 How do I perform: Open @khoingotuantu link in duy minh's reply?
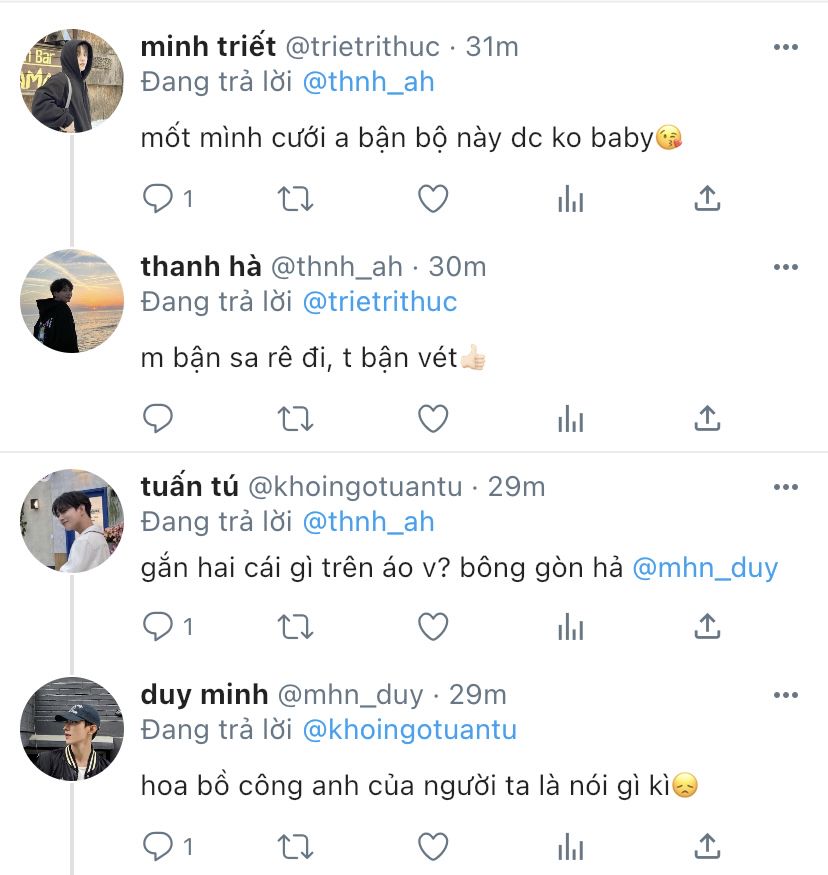coord(408,730)
